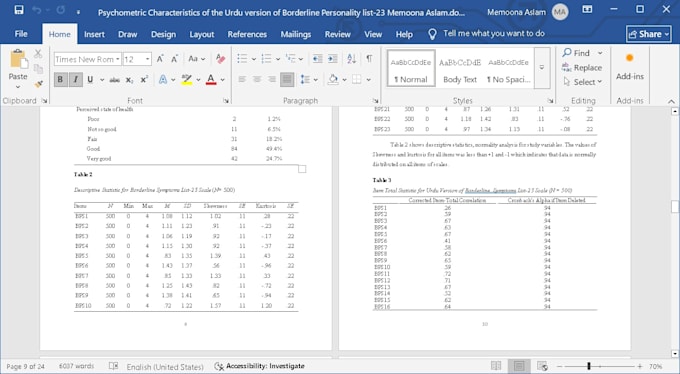Click the Text Effects icon
680x374 pixels.
coord(163,80)
